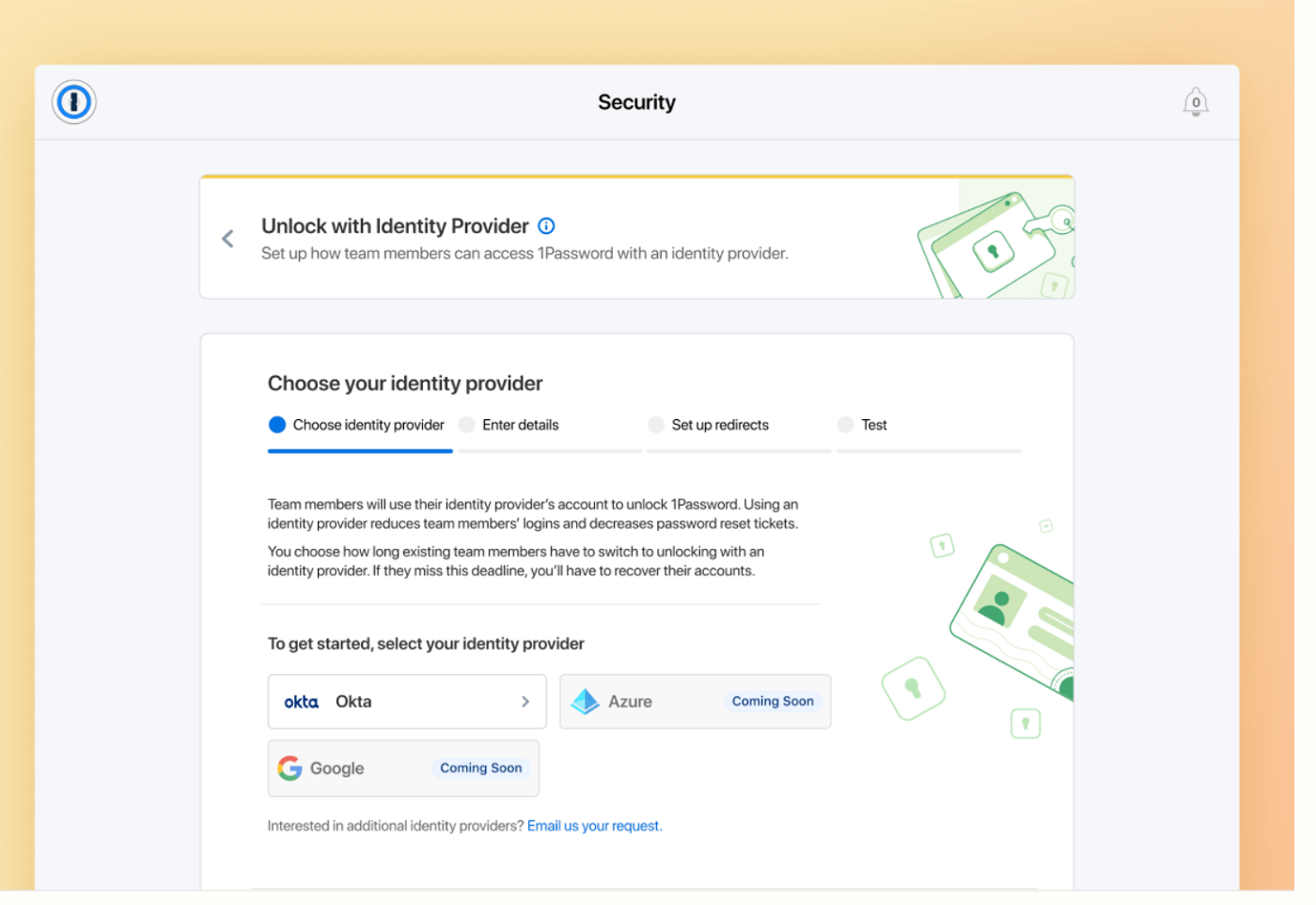Viewport: 1316px width, 905px height.
Task: Click the Azure logo icon
Action: click(585, 701)
